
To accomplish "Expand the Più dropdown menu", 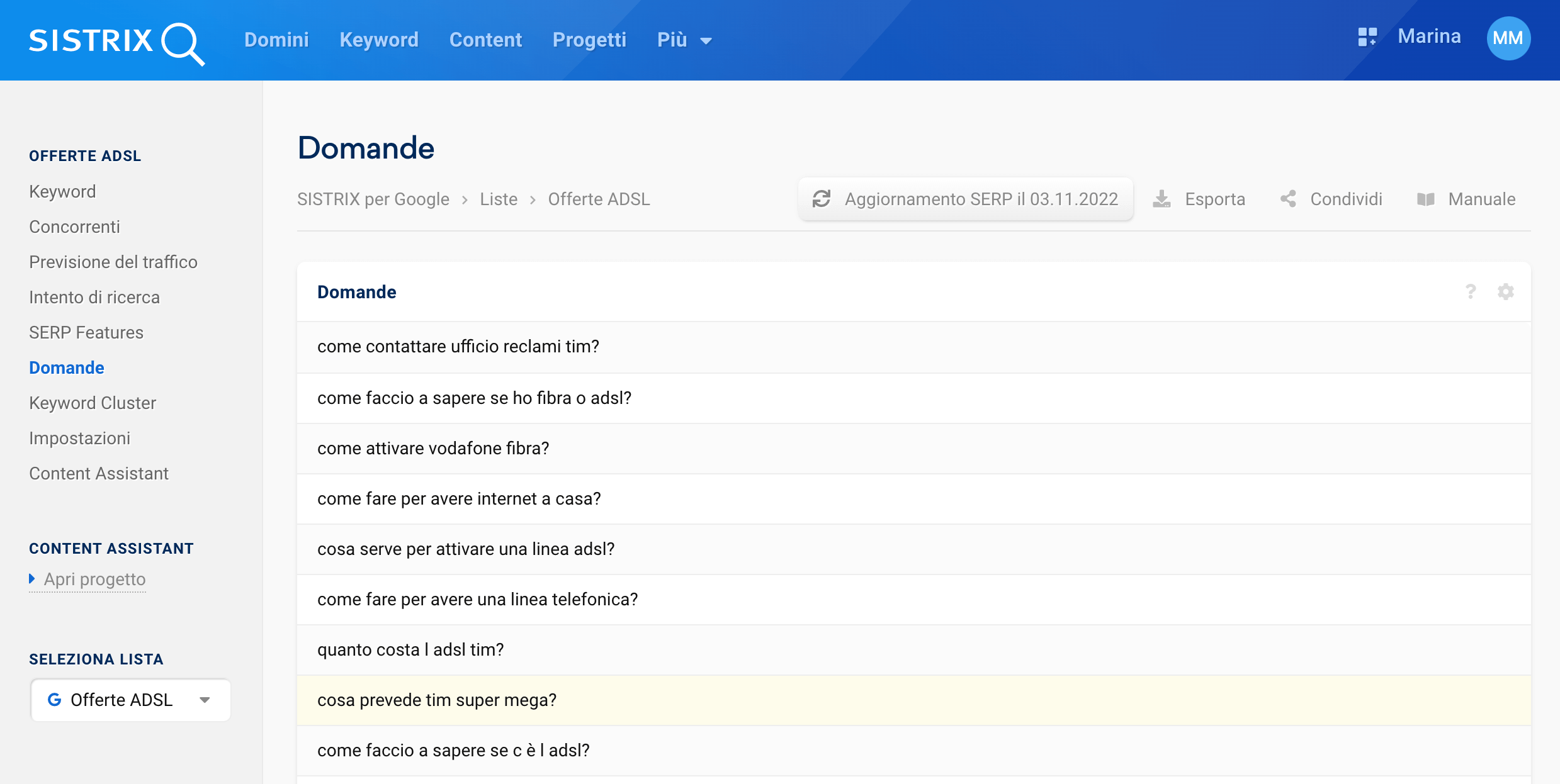I will pos(684,40).
